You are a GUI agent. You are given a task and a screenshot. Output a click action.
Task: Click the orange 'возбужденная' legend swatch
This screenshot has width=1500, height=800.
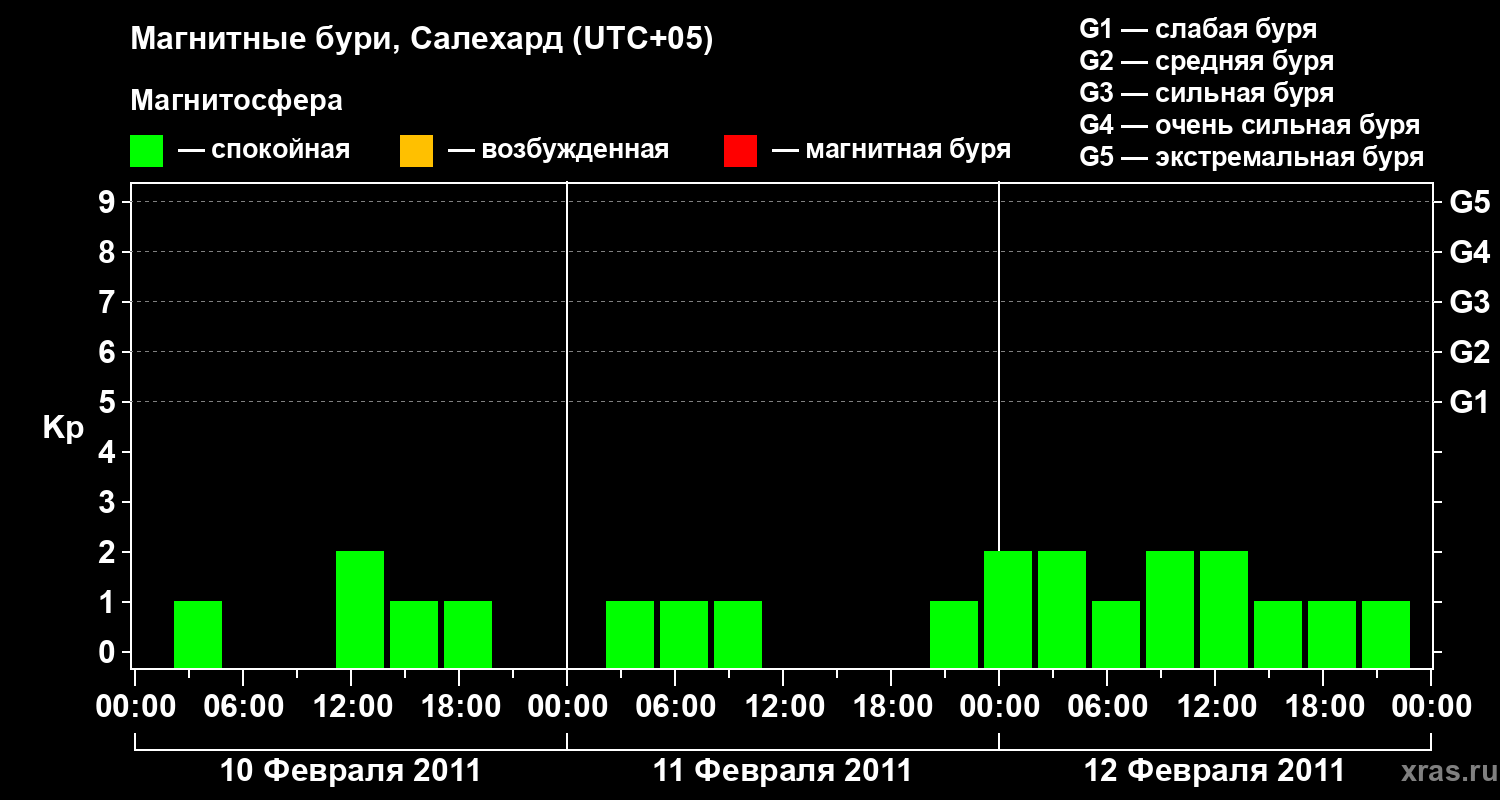coord(416,151)
